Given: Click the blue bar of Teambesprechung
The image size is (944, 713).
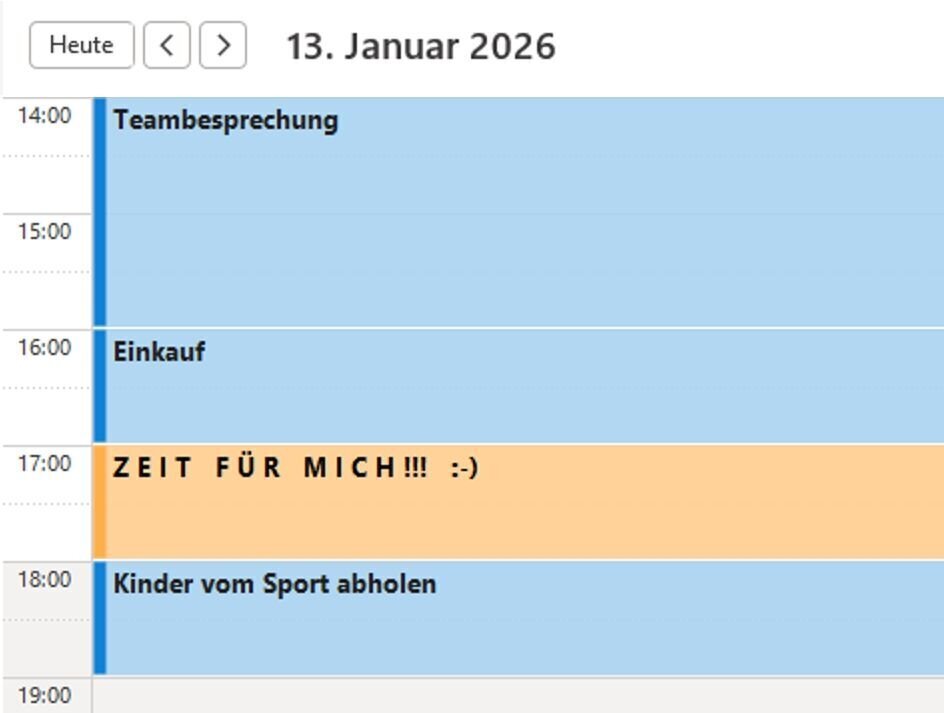Looking at the screenshot, I should coord(100,212).
